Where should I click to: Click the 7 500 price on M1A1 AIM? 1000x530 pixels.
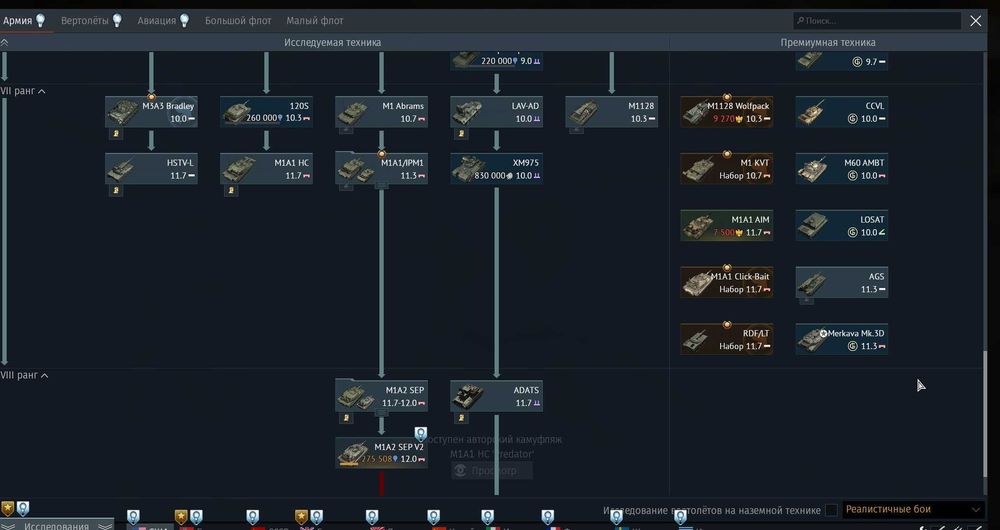724,233
